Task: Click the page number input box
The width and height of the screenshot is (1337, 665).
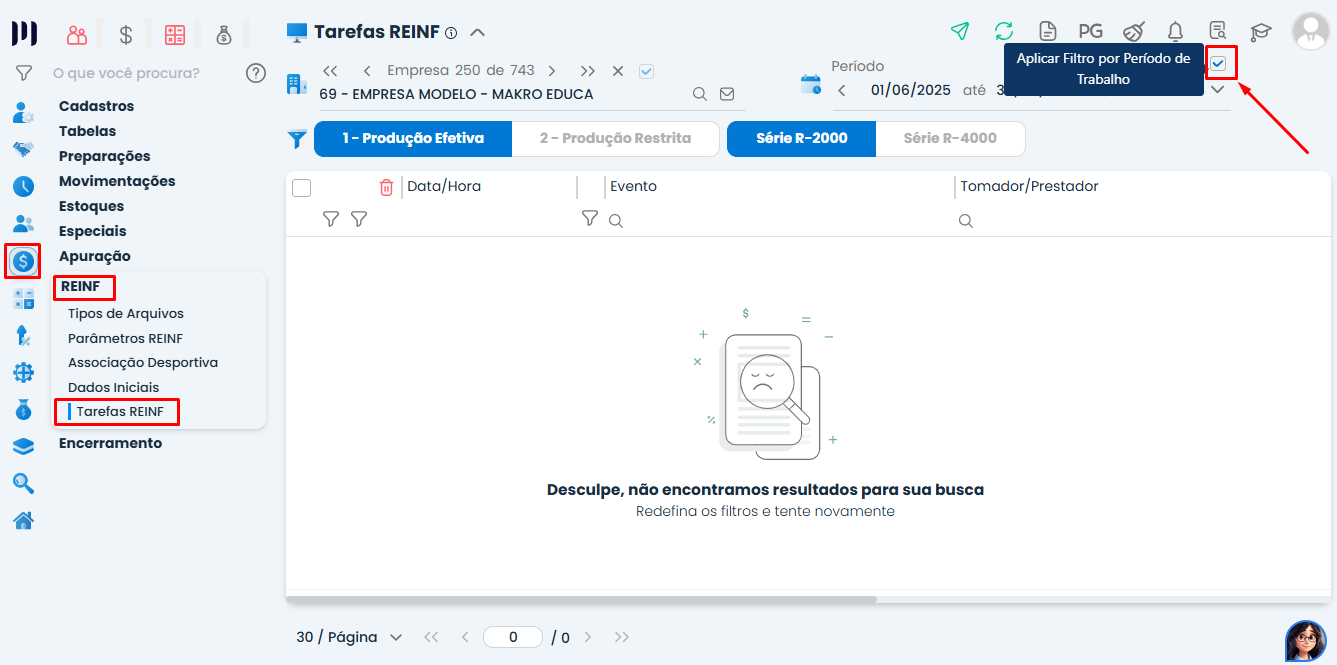Action: pyautogui.click(x=513, y=637)
